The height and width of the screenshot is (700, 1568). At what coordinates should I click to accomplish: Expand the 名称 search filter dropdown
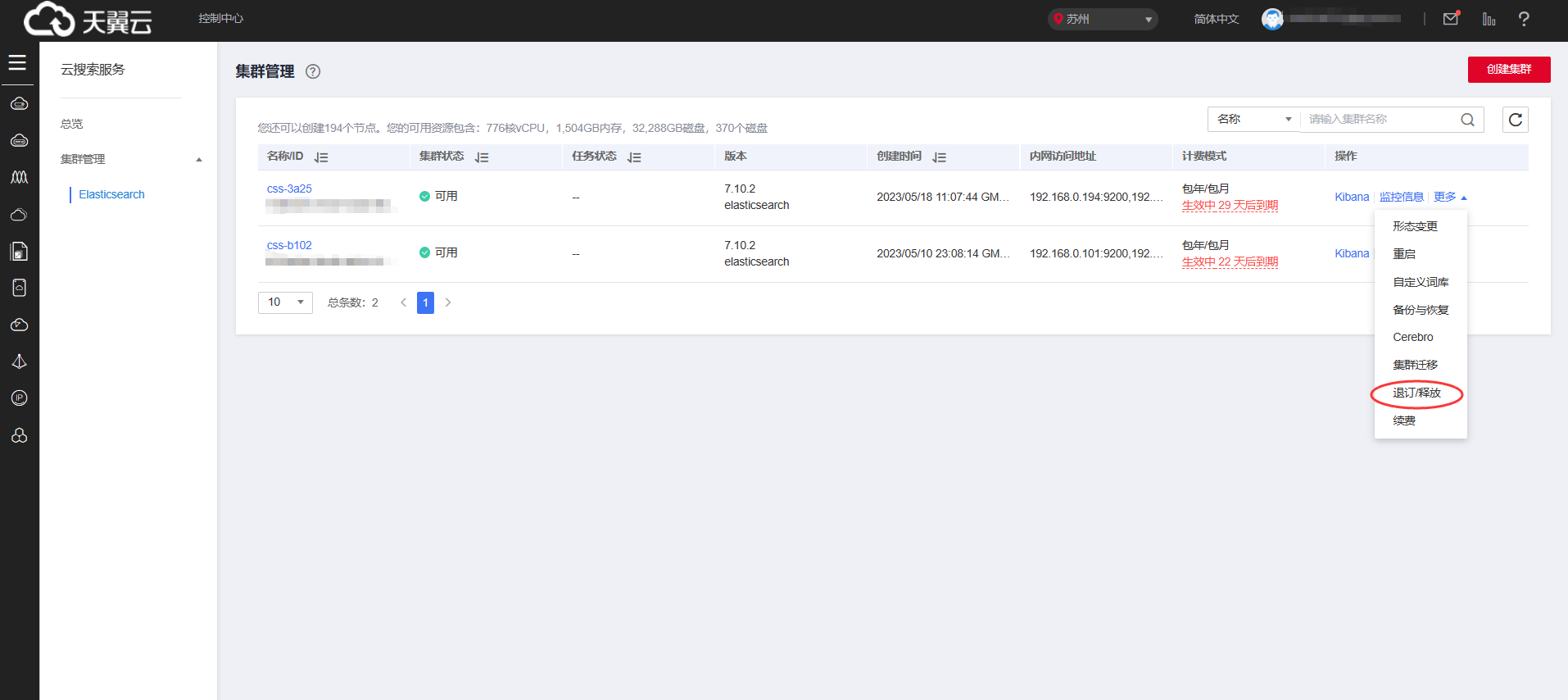[x=1253, y=120]
